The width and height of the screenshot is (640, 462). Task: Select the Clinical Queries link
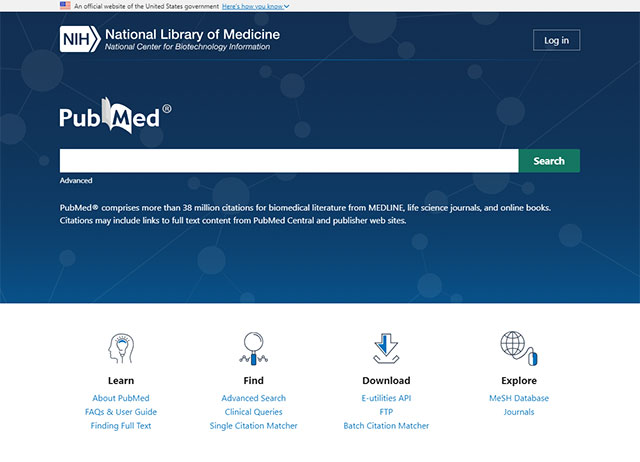253,412
